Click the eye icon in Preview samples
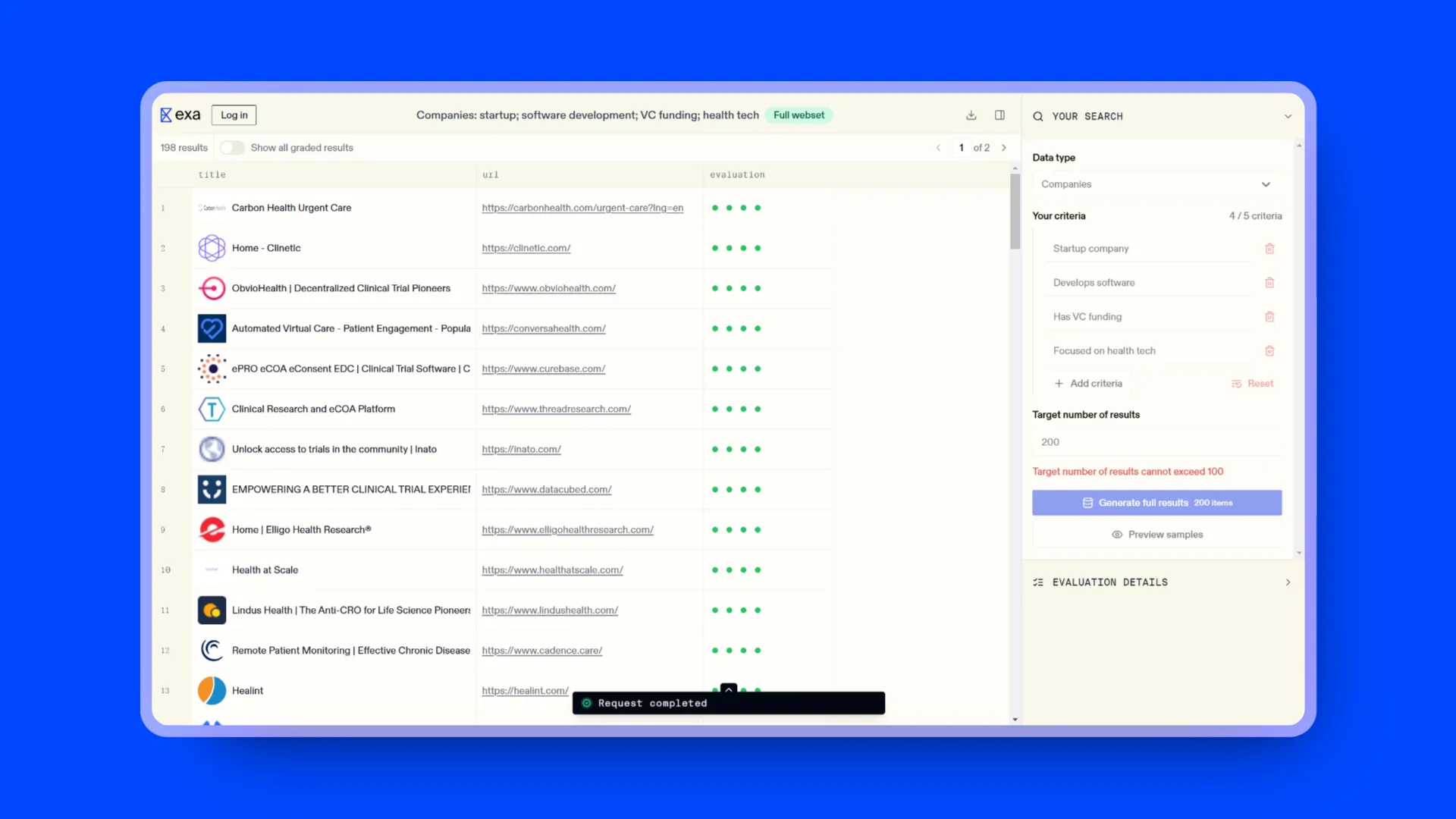This screenshot has width=1456, height=819. click(x=1117, y=535)
